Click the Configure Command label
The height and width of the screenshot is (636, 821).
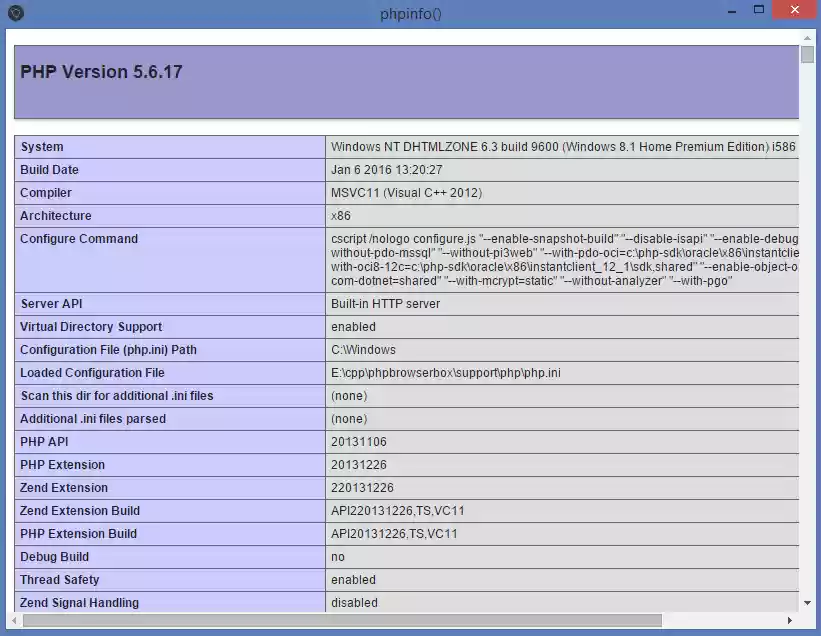pos(79,239)
